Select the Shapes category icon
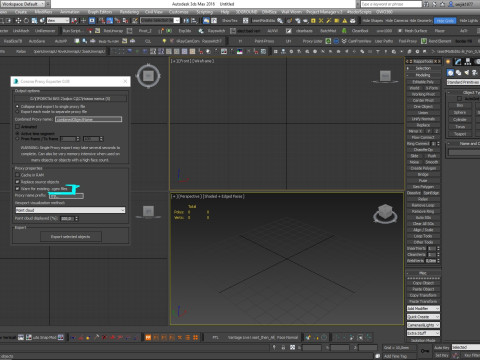Image resolution: width=480 pixels, height=360 pixels. pyautogui.click(x=458, y=72)
